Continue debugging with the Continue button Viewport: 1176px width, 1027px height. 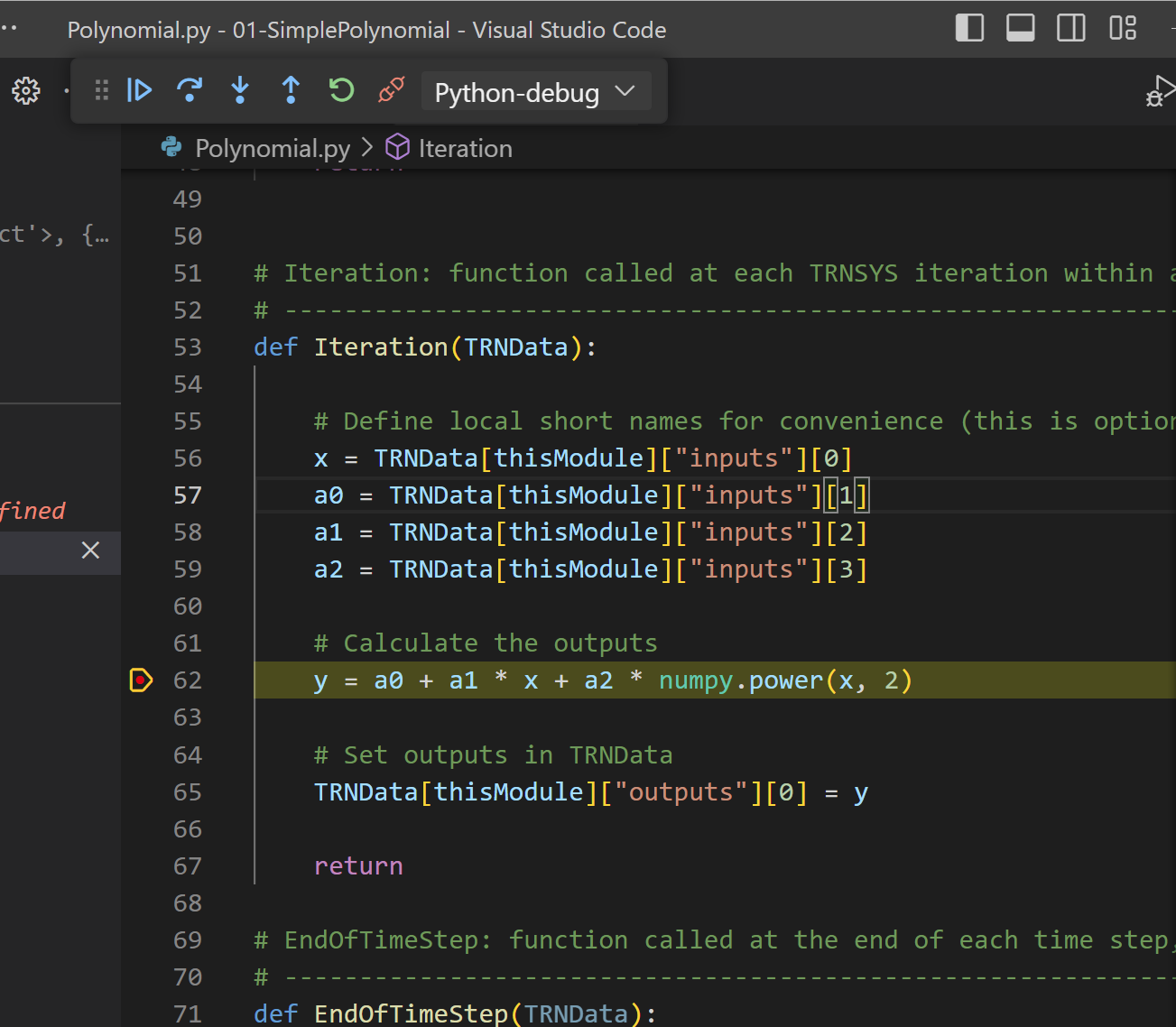pos(139,90)
